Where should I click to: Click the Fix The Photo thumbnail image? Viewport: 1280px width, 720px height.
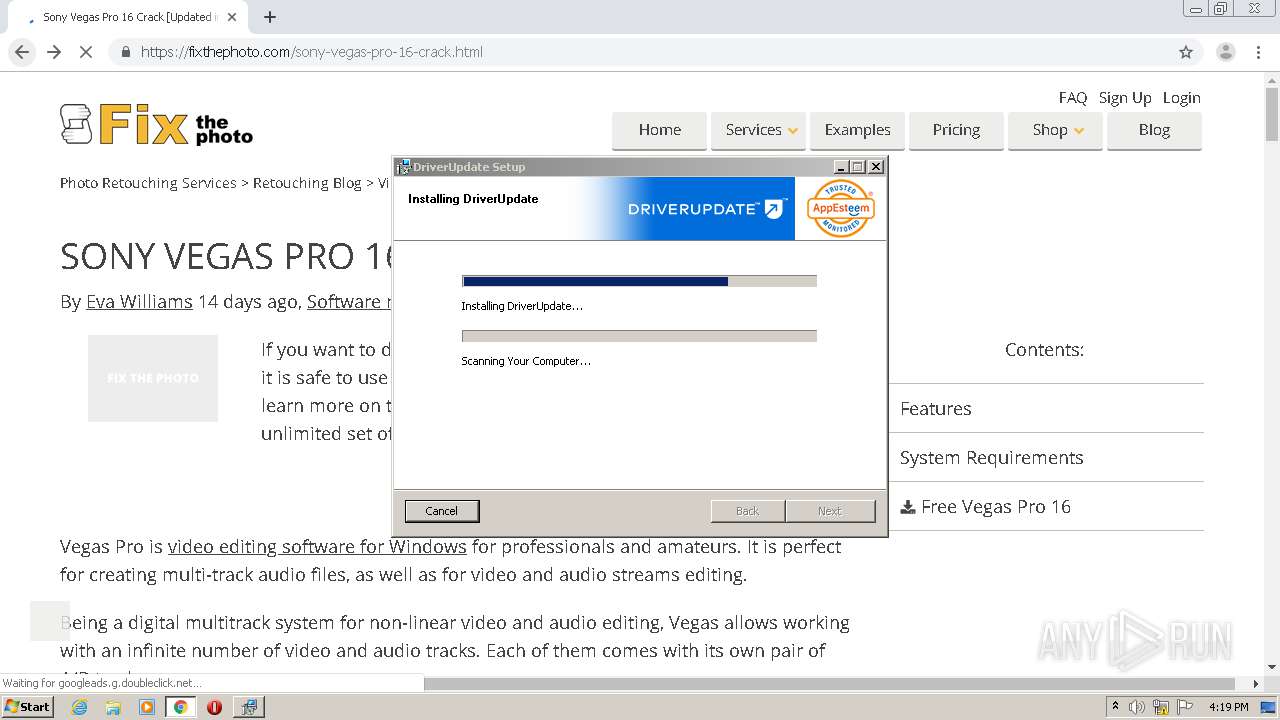coord(153,378)
